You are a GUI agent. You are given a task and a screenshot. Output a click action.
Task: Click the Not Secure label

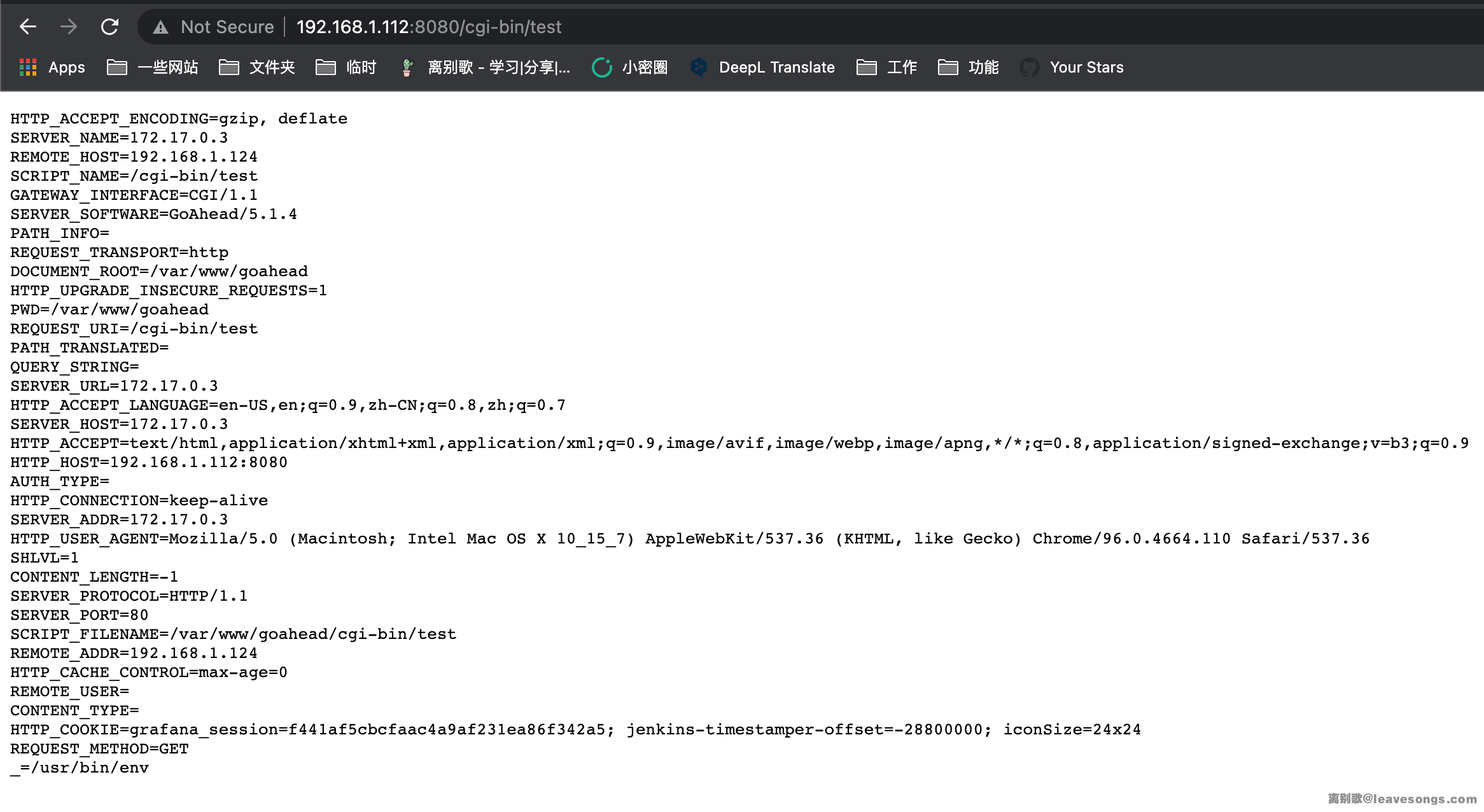[227, 27]
